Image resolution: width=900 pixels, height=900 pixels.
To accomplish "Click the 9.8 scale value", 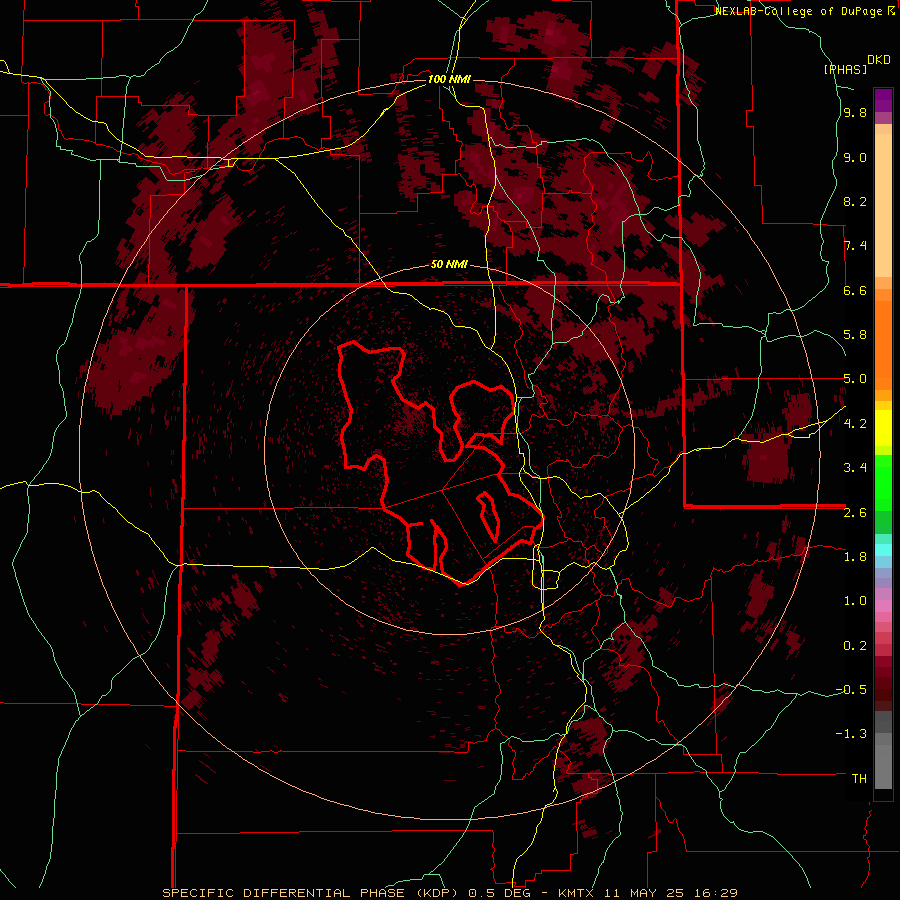I will [x=855, y=112].
